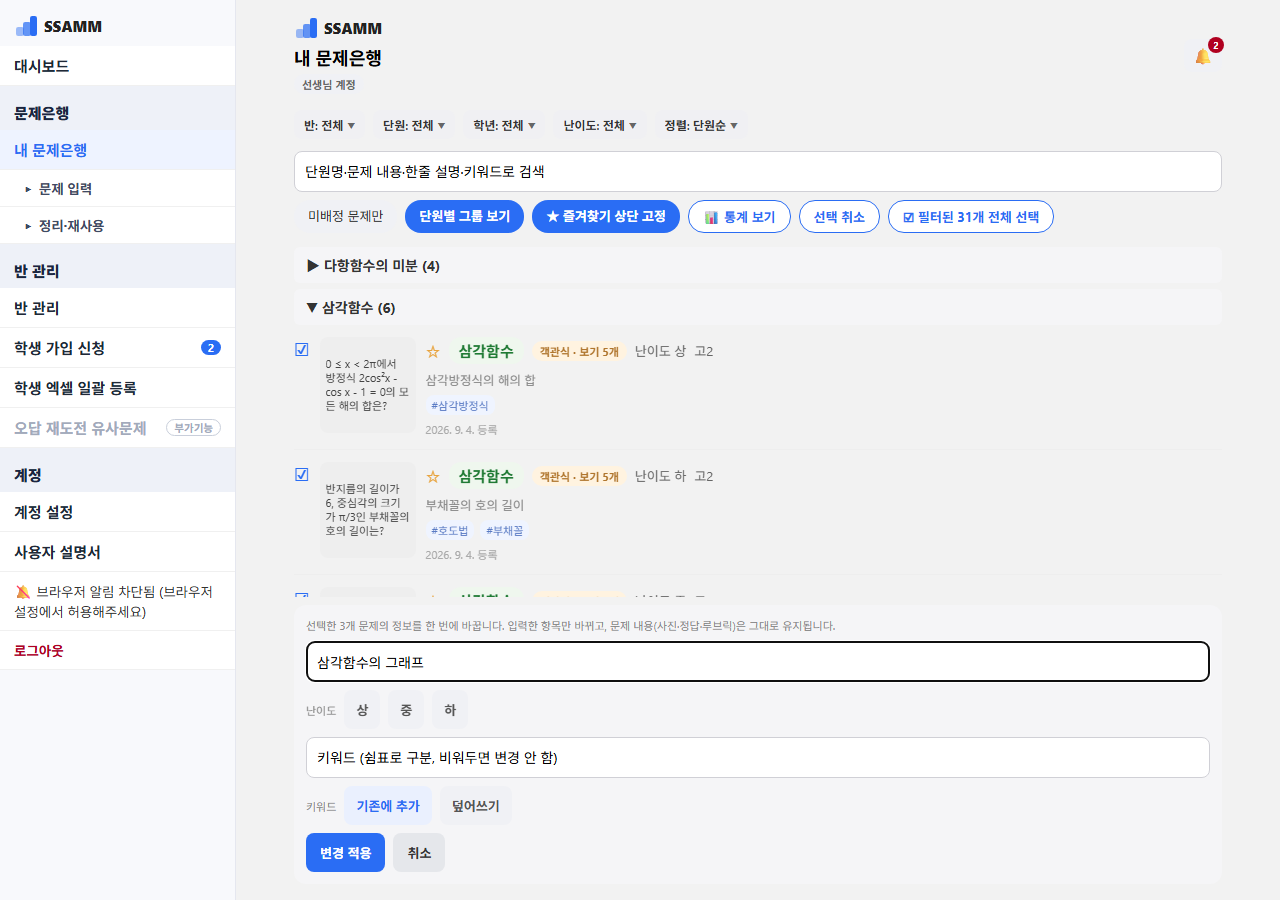
Task: Click 취소 in the bulk edit panel
Action: [x=419, y=852]
